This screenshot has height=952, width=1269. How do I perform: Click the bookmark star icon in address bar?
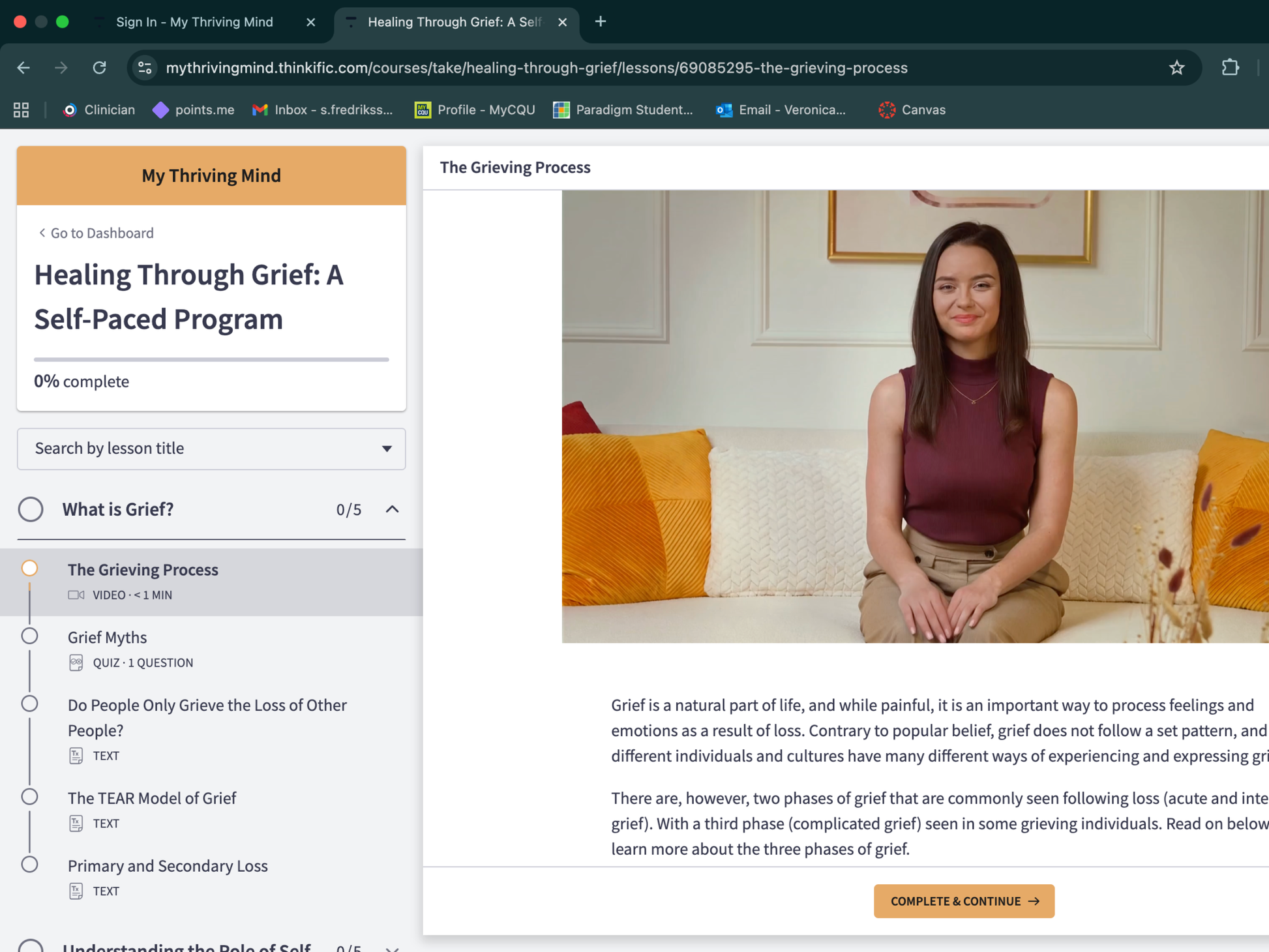(1176, 68)
